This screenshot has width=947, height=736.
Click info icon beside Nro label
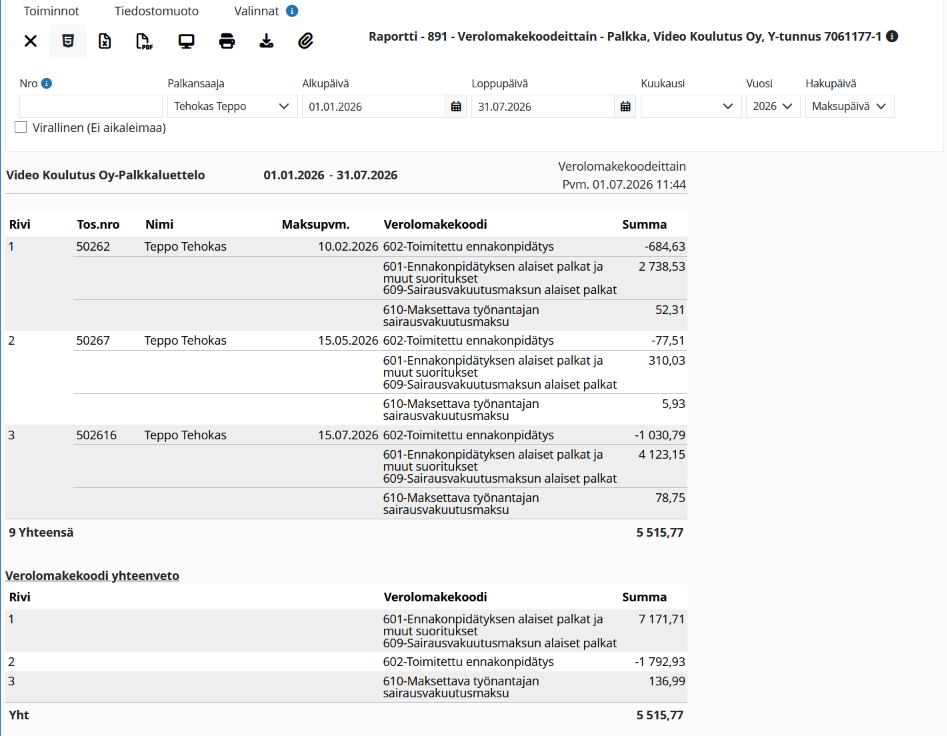pyautogui.click(x=47, y=83)
